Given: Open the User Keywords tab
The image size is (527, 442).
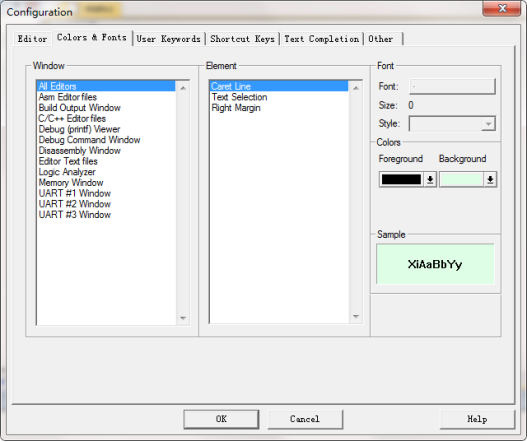Looking at the screenshot, I should coord(169,39).
